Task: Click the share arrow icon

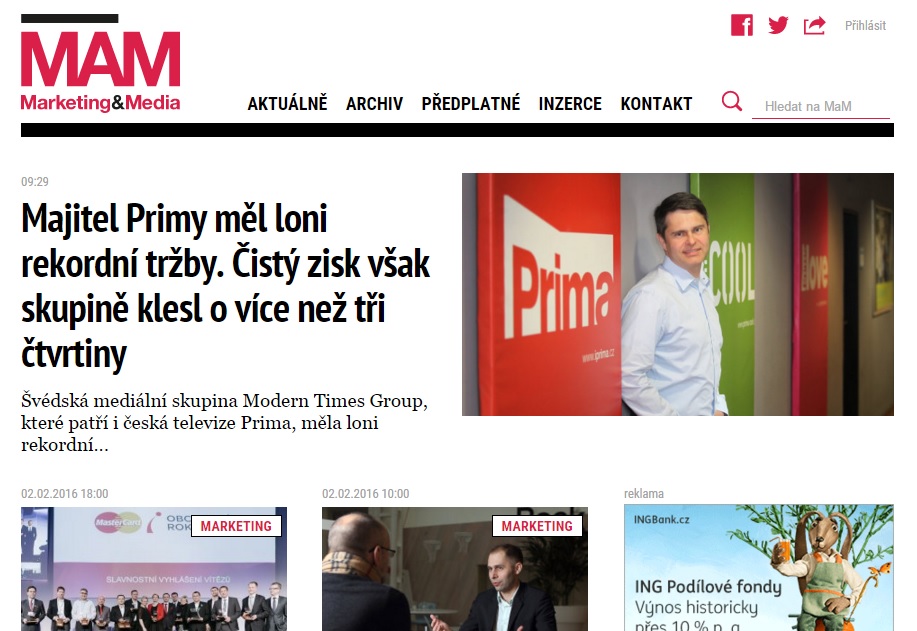Action: (x=814, y=25)
